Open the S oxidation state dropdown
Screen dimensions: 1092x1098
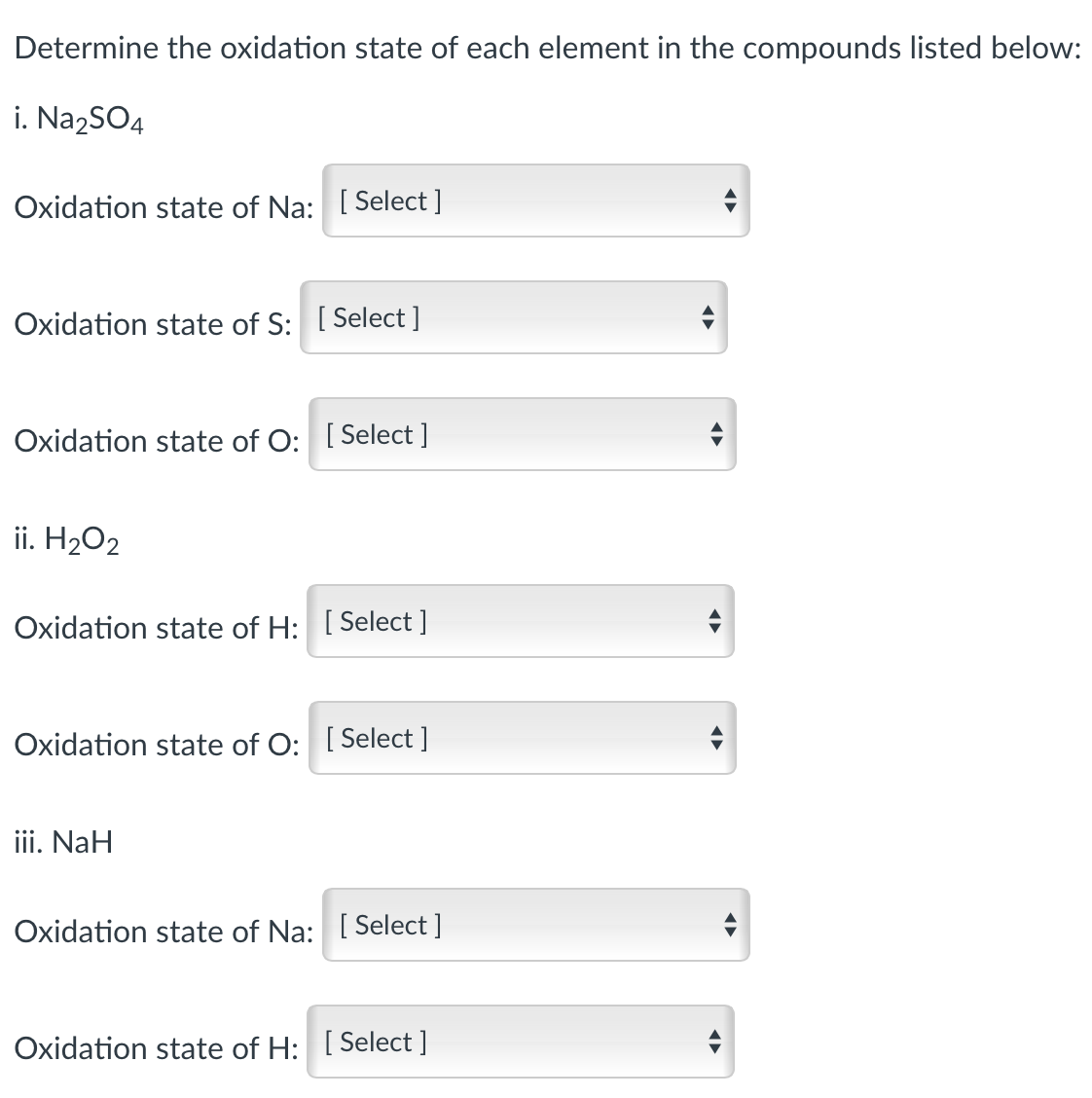point(514,317)
